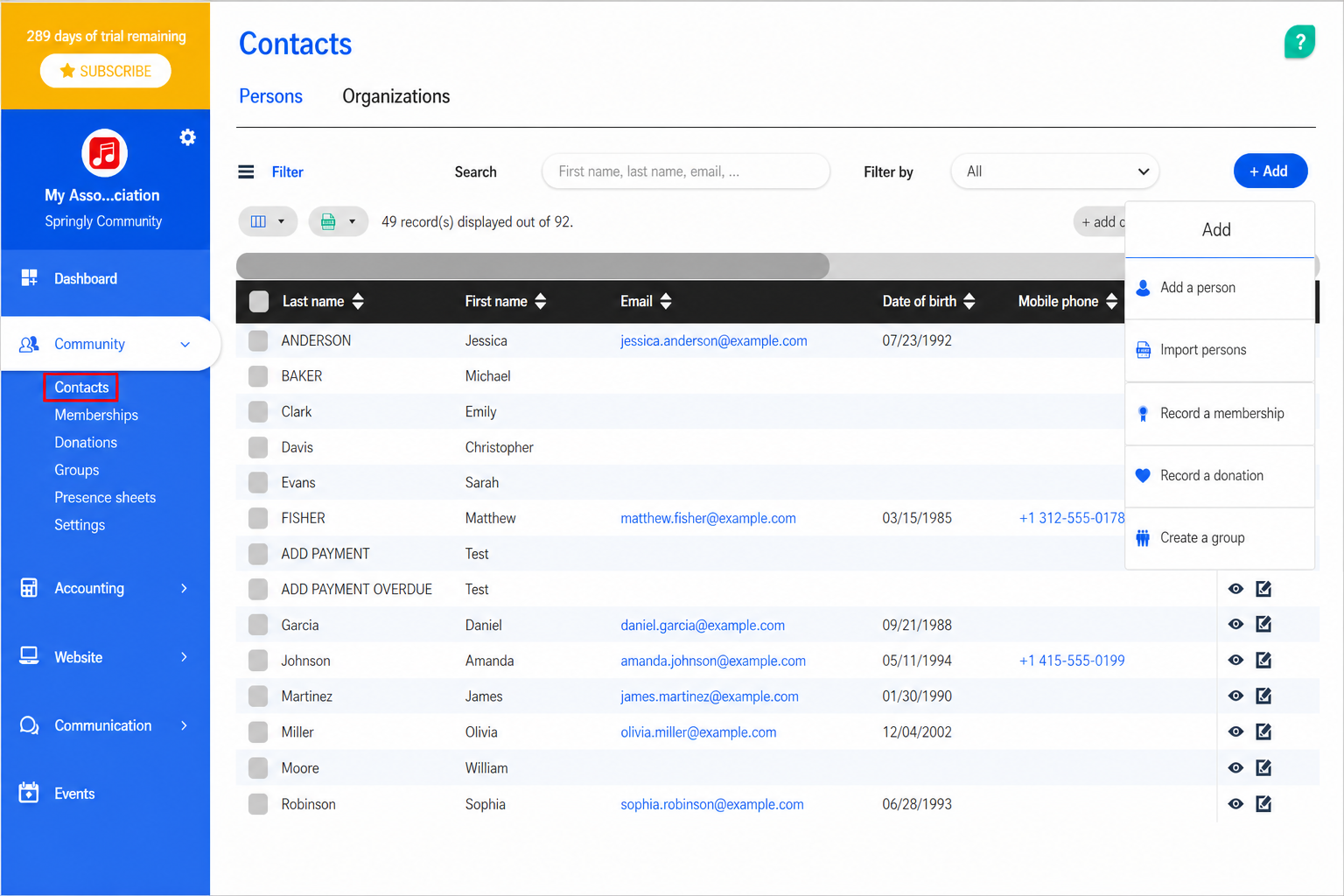Switch to the Organizations tab
Screen dimensions: 1344x896
395,96
